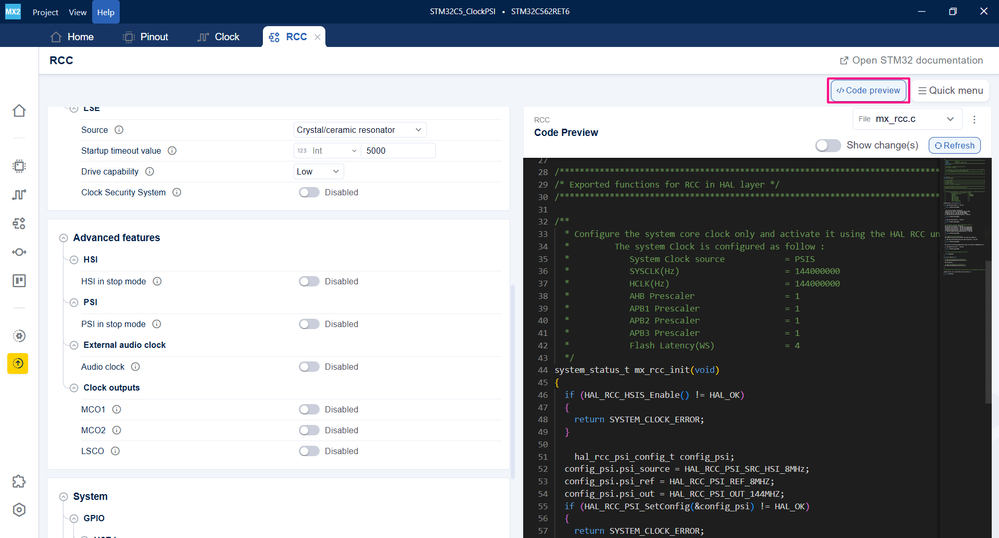
Task: Click info icon next to MCO1
Action: 117,409
